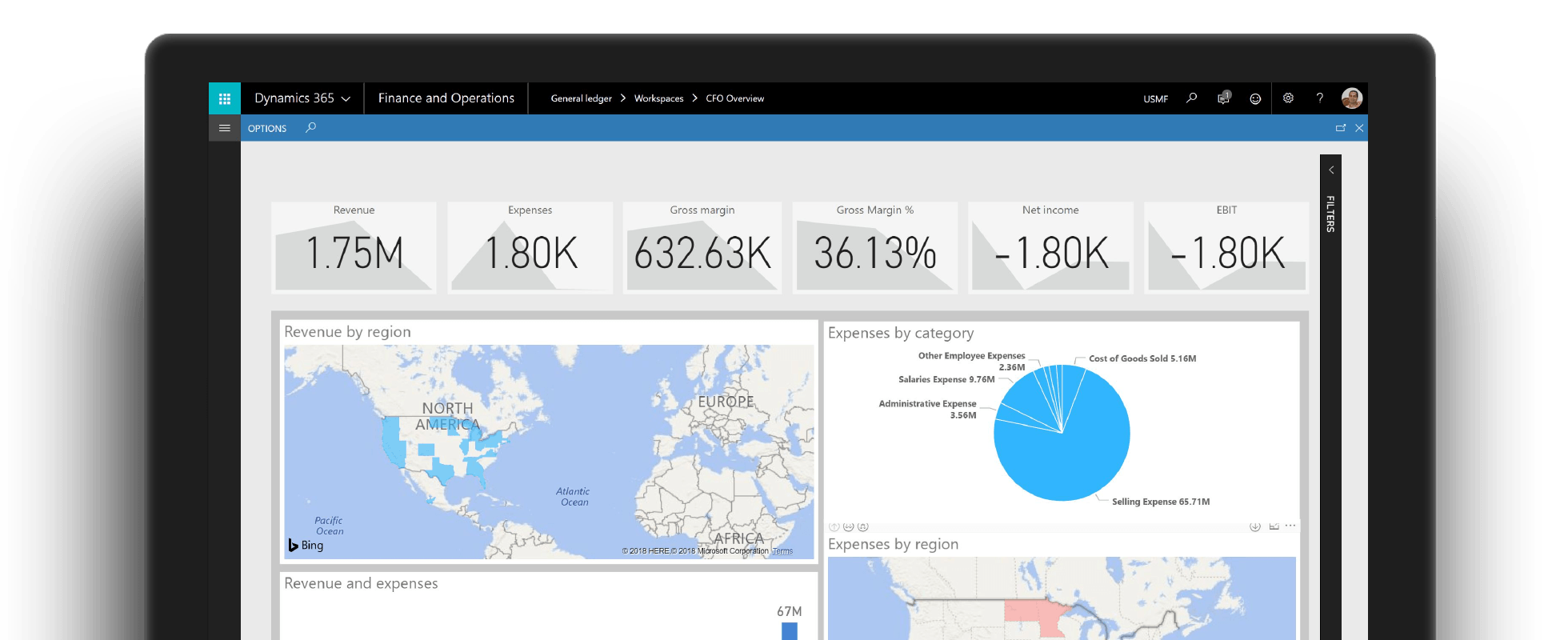Click the Administrative Expense label
1568x640 pixels.
pos(927,410)
